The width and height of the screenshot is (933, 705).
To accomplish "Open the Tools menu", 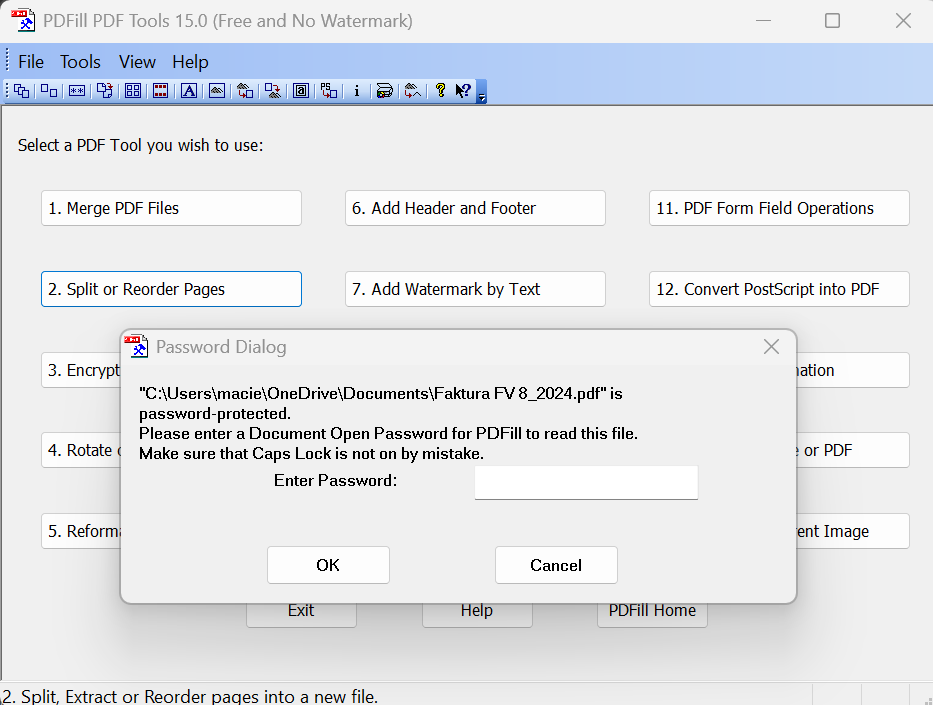I will 80,62.
